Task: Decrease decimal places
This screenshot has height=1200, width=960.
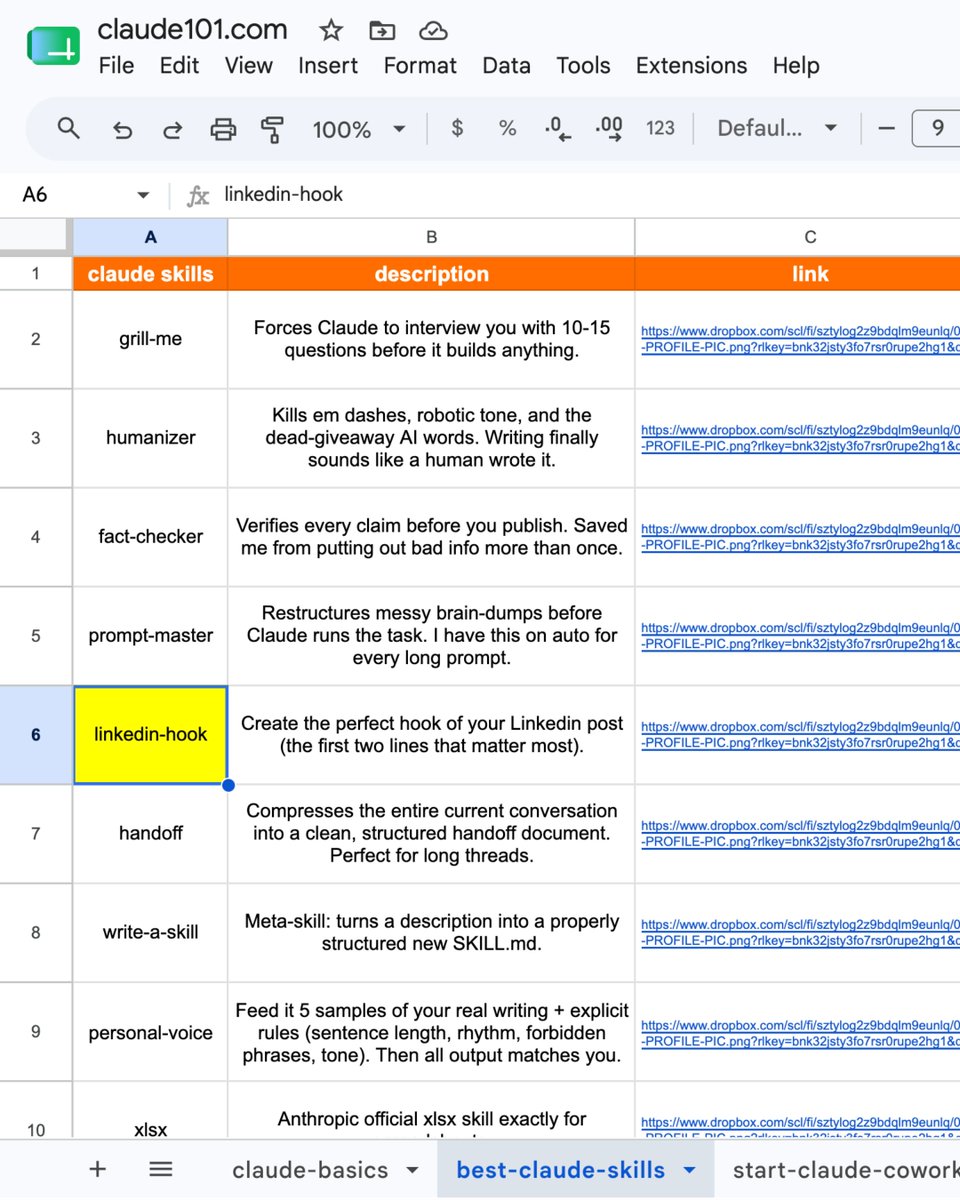Action: coord(557,129)
